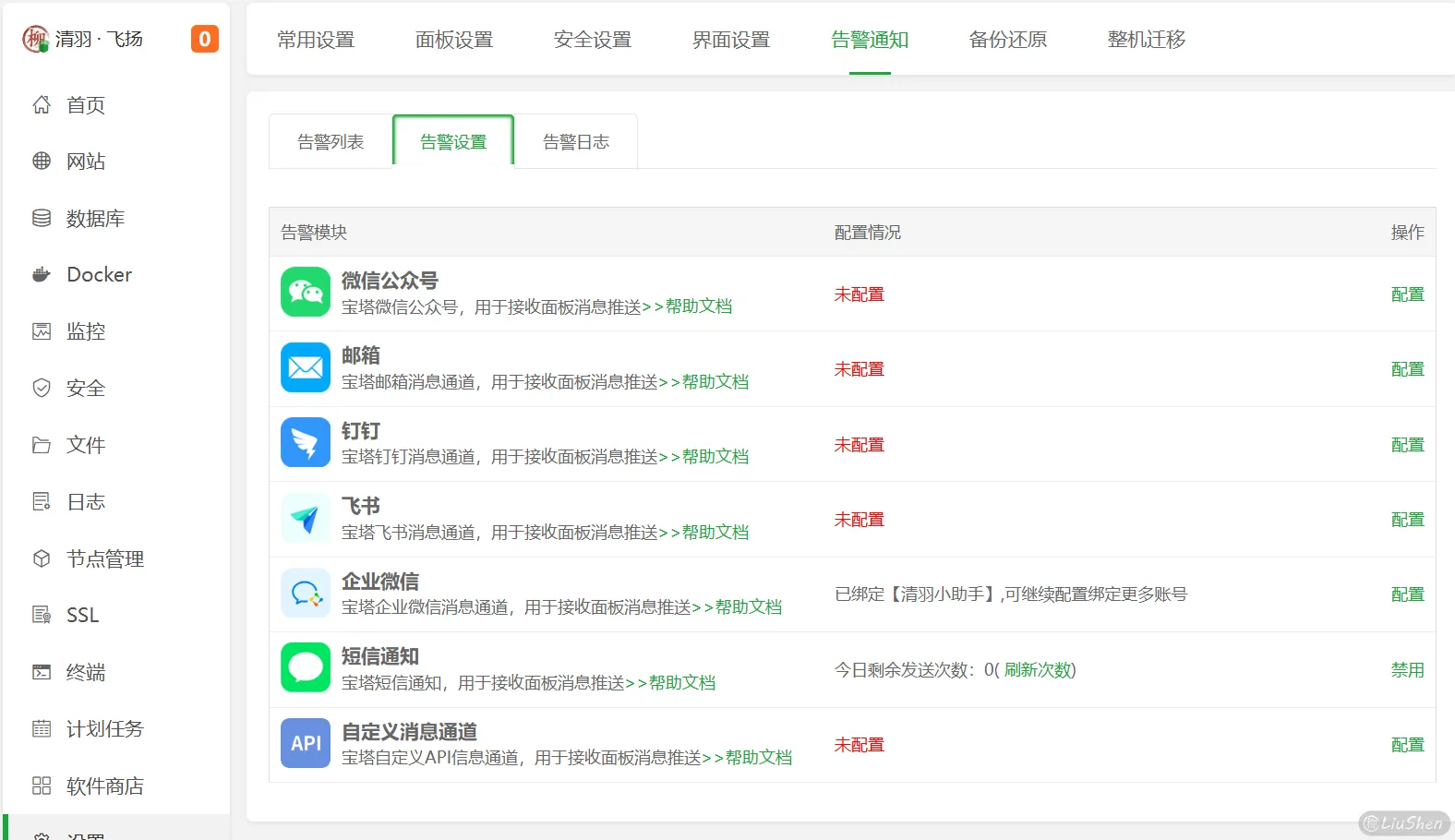Screen dimensions: 1455x840
Task: Click the 网站 globe icon in sidebar
Action: click(42, 161)
